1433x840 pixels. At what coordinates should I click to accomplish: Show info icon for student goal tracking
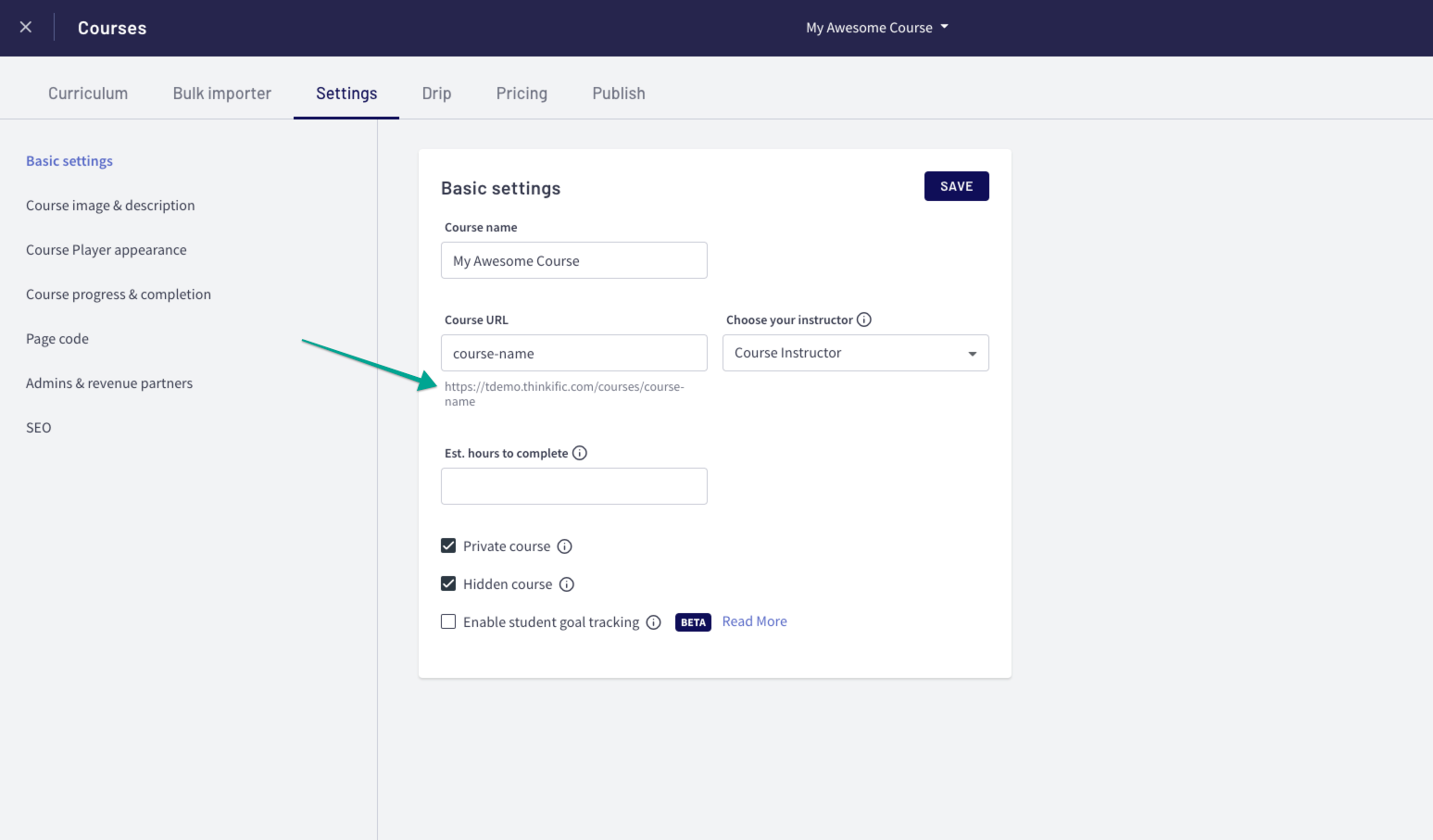[654, 622]
